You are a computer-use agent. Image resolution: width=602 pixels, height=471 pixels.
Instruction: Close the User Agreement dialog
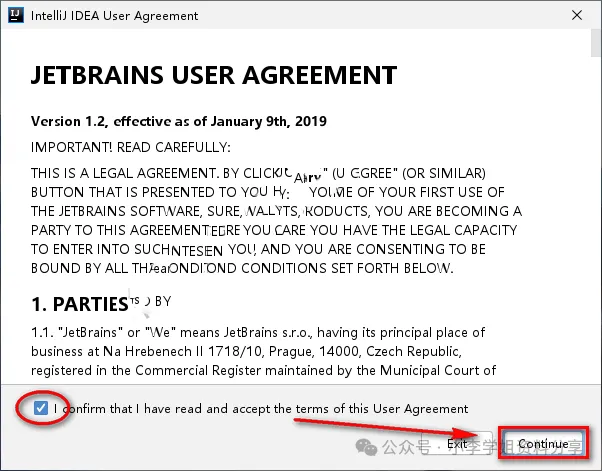tap(577, 15)
